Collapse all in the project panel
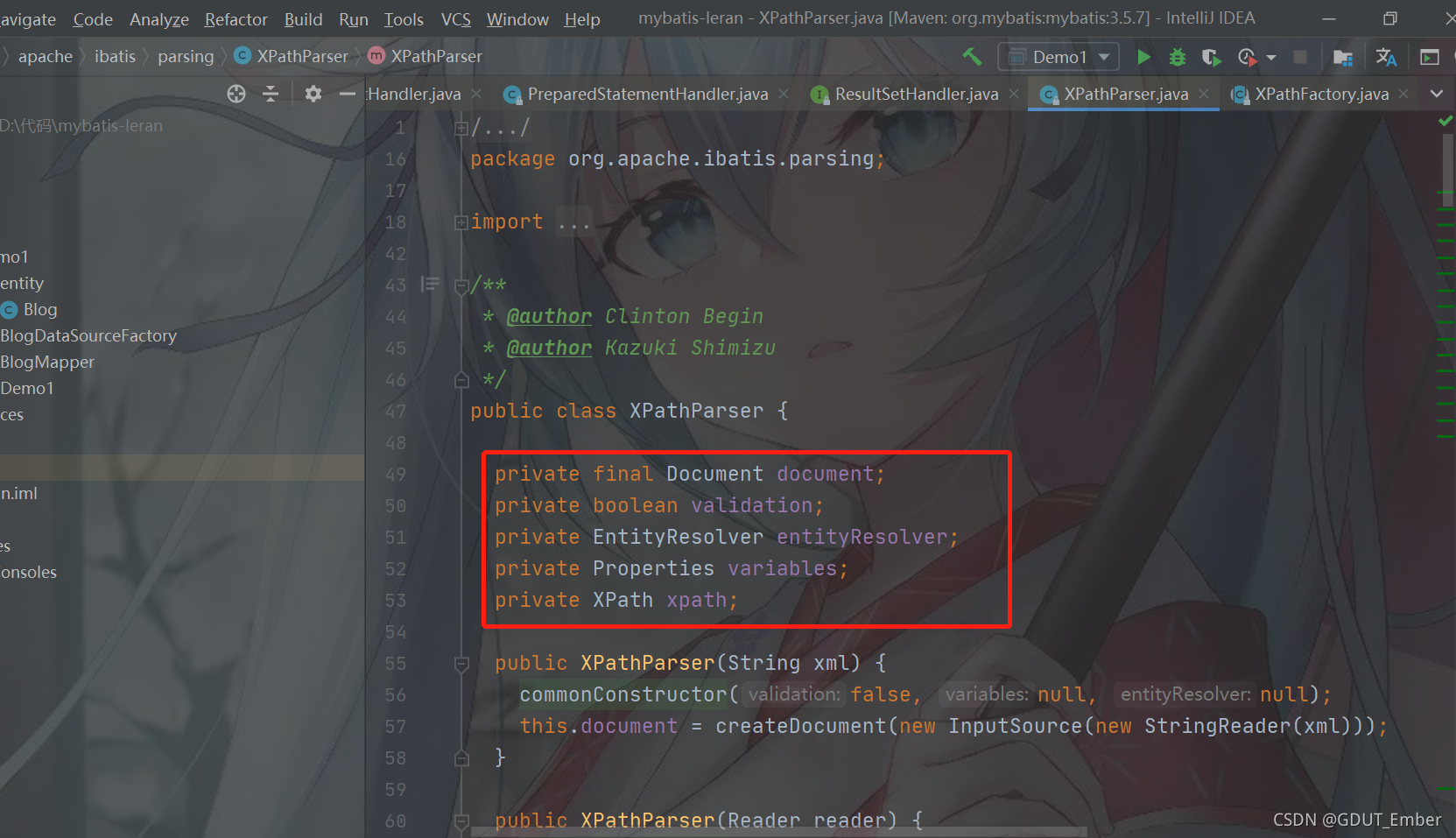 click(271, 94)
